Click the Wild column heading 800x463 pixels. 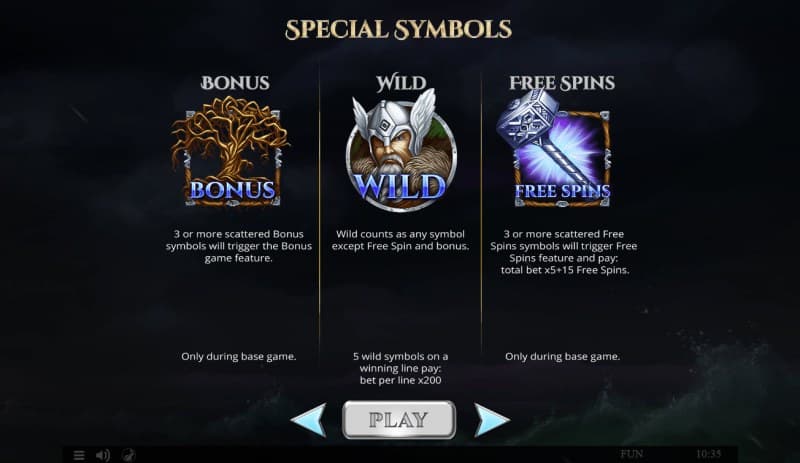401,83
